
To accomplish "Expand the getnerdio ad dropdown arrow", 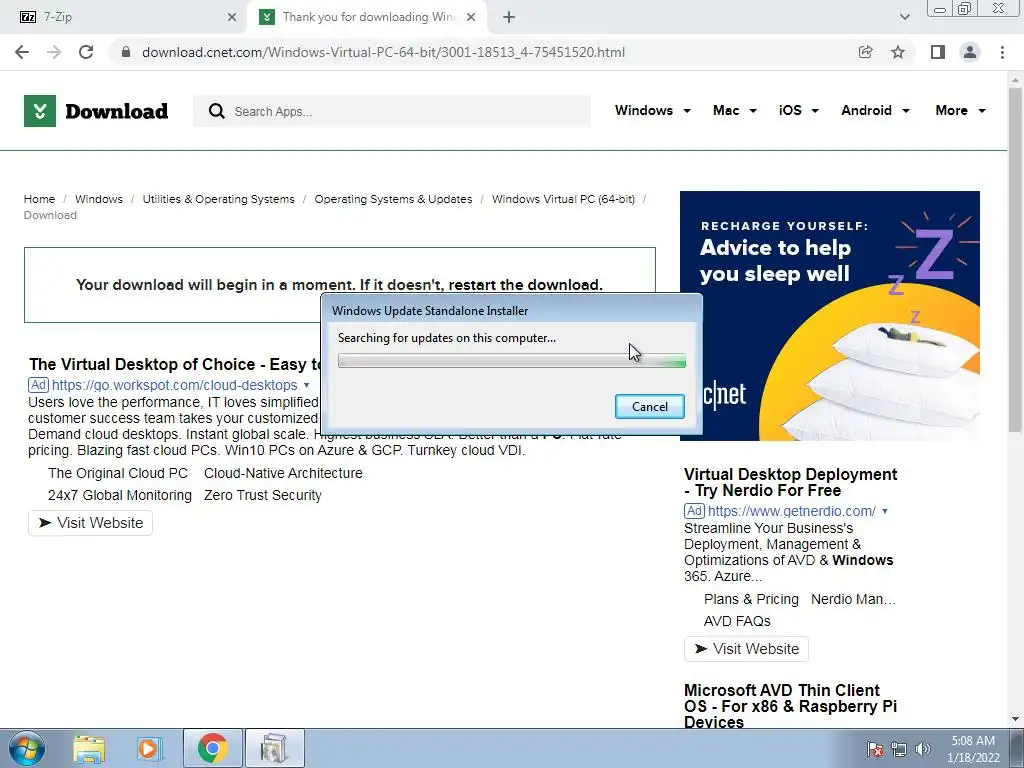I will 885,511.
